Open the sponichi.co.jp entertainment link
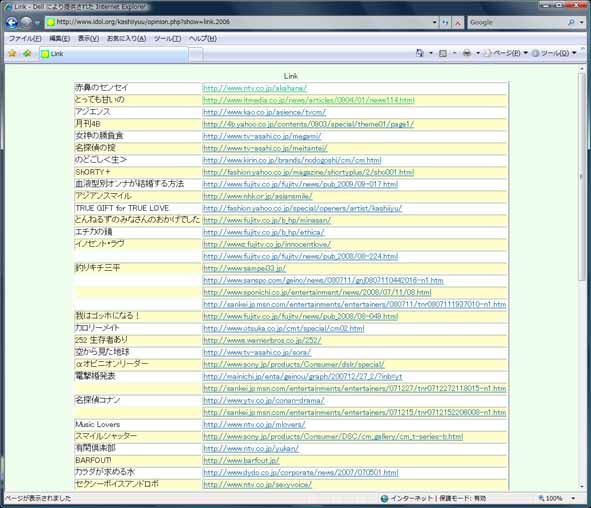Screen dimensions: 591x508 tap(317, 292)
